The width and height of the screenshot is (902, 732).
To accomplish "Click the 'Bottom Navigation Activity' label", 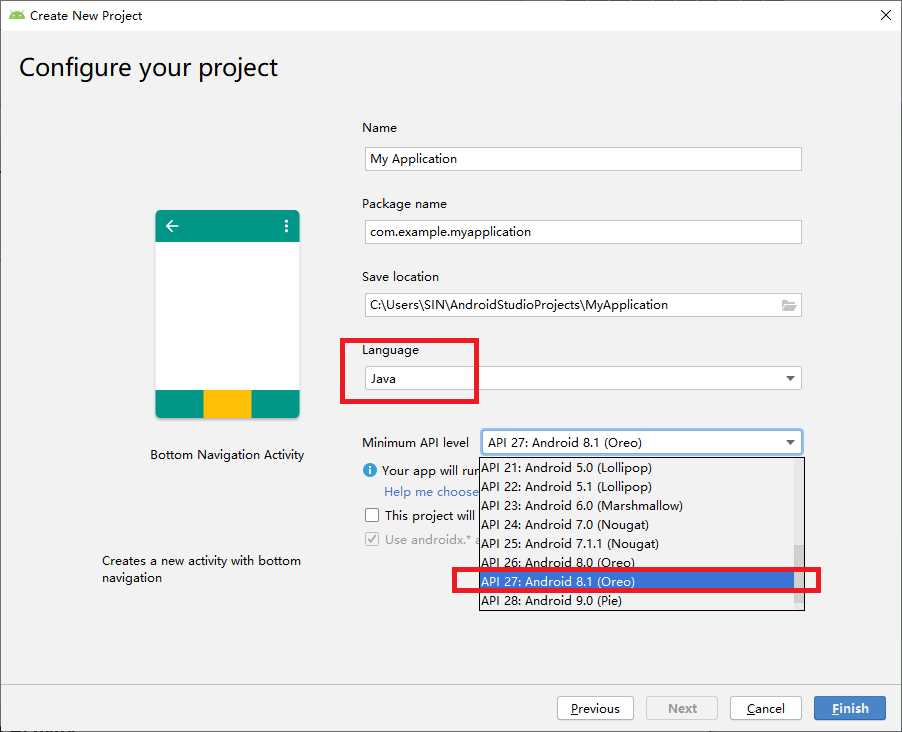I will point(227,455).
